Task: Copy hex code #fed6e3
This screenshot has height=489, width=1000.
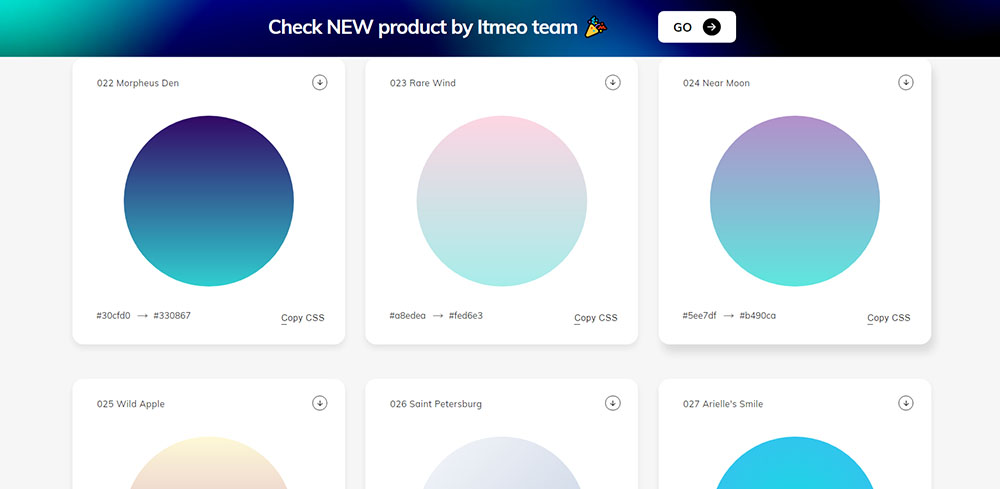Action: (x=466, y=316)
